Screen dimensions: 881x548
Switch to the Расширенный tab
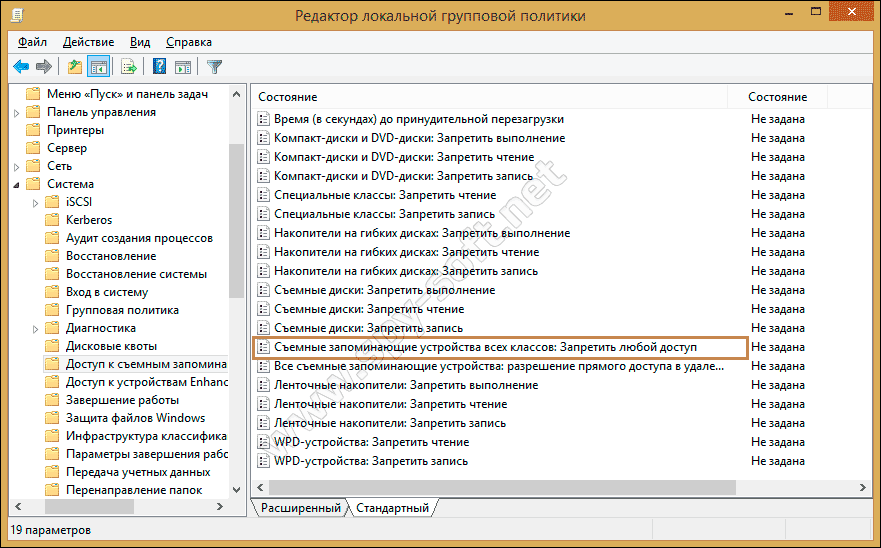tap(300, 508)
